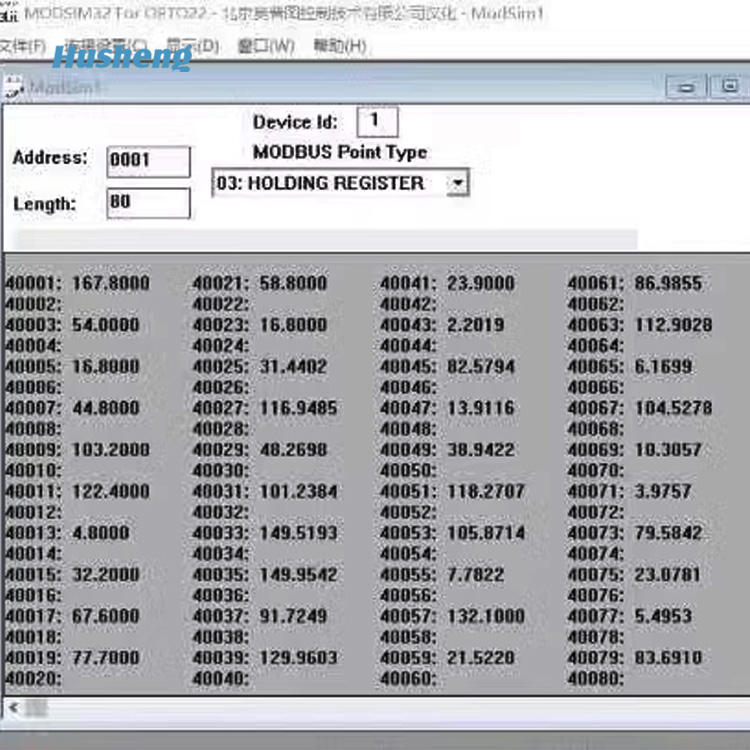Click the horizontal scrollbar left arrow
750x750 pixels.
click(x=13, y=708)
